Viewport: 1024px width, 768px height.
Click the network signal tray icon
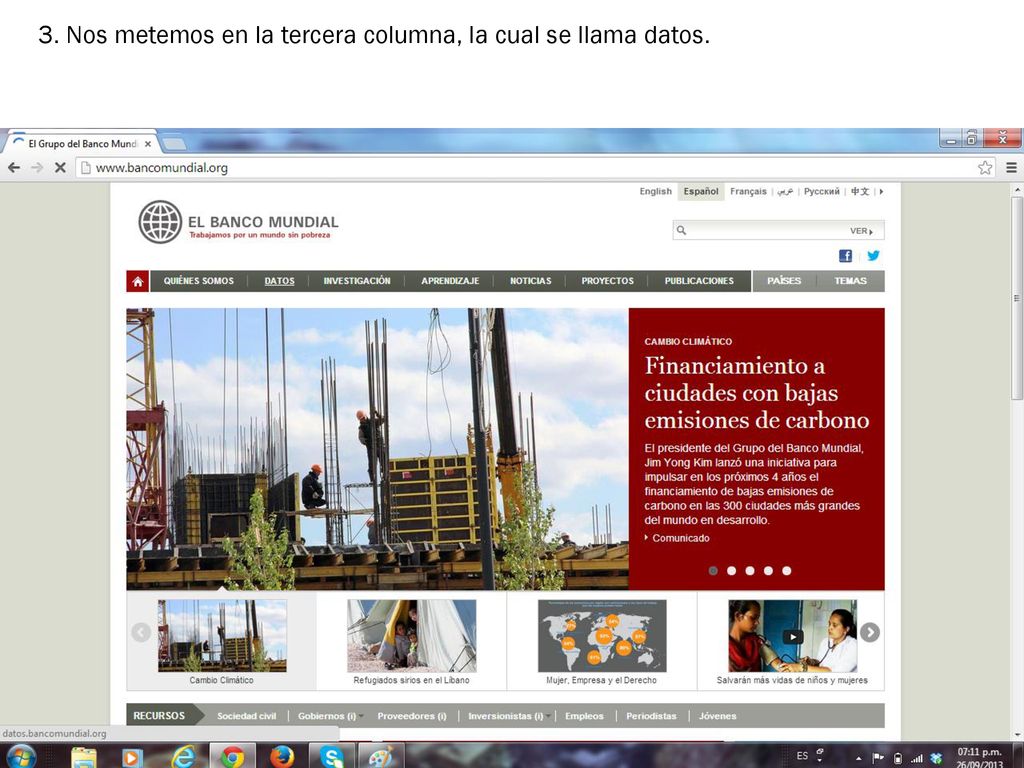[x=917, y=758]
